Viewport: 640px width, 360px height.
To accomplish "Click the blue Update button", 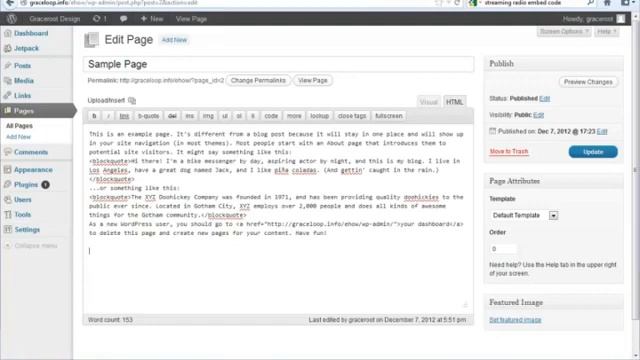I will (593, 152).
